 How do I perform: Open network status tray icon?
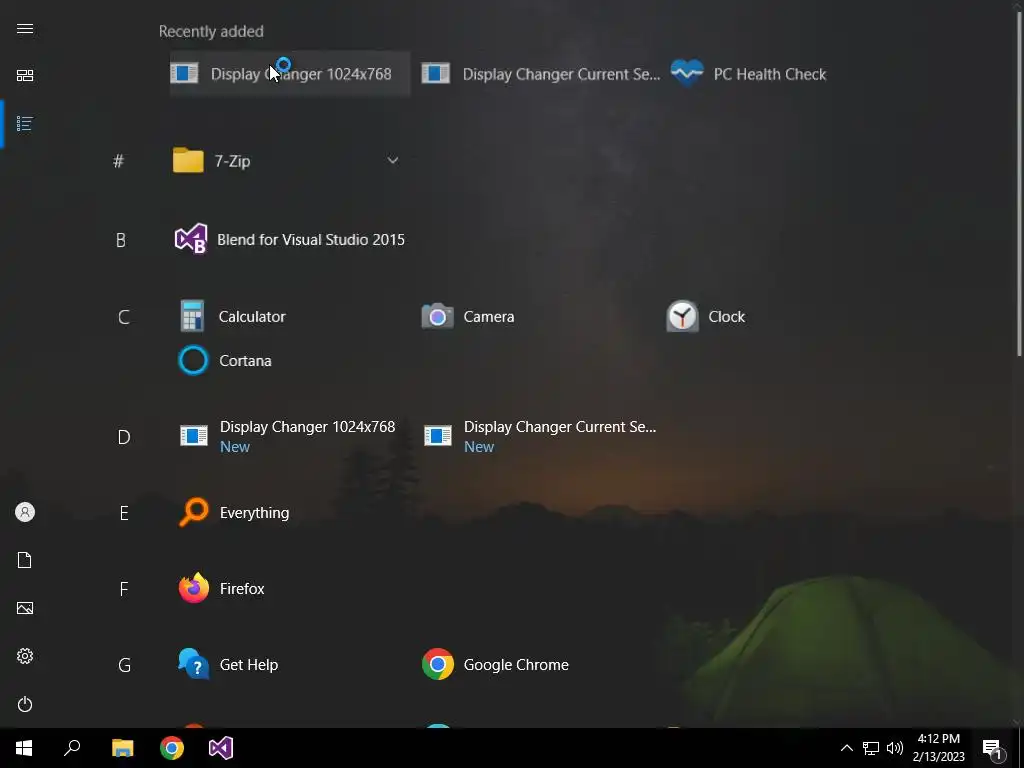[871, 748]
